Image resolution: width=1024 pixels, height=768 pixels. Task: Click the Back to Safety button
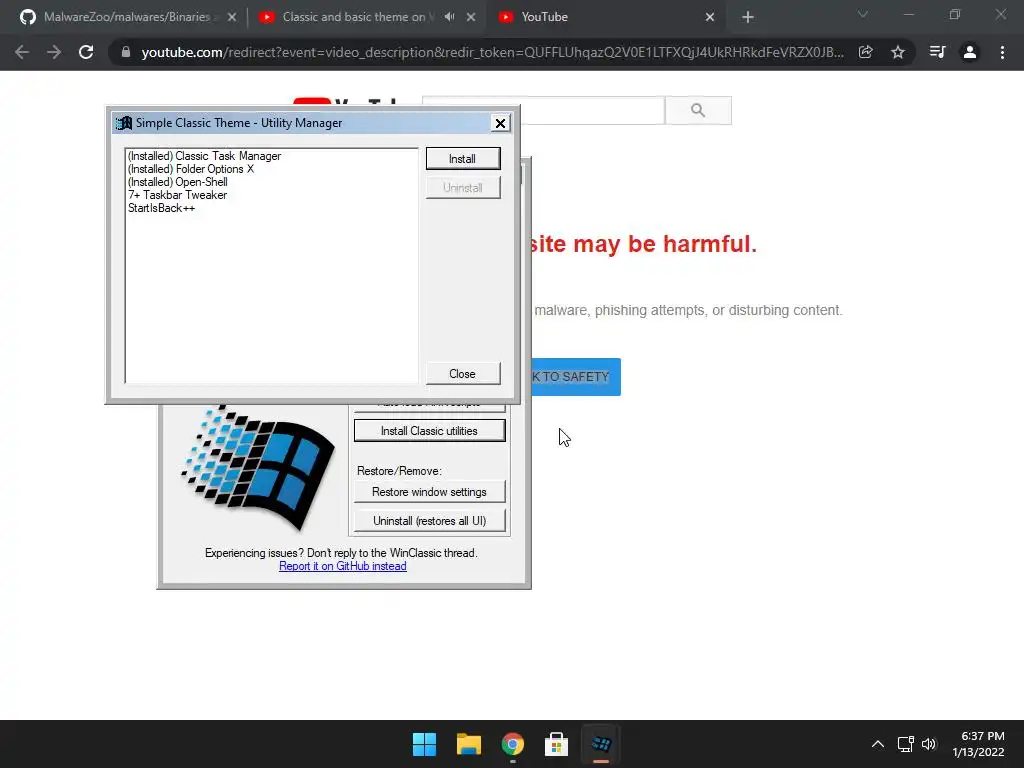pyautogui.click(x=576, y=377)
